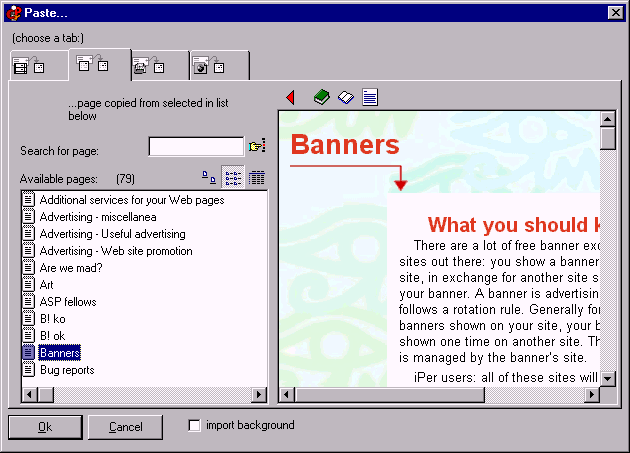630x453 pixels.
Task: Switch to details grid view
Action: (x=256, y=178)
